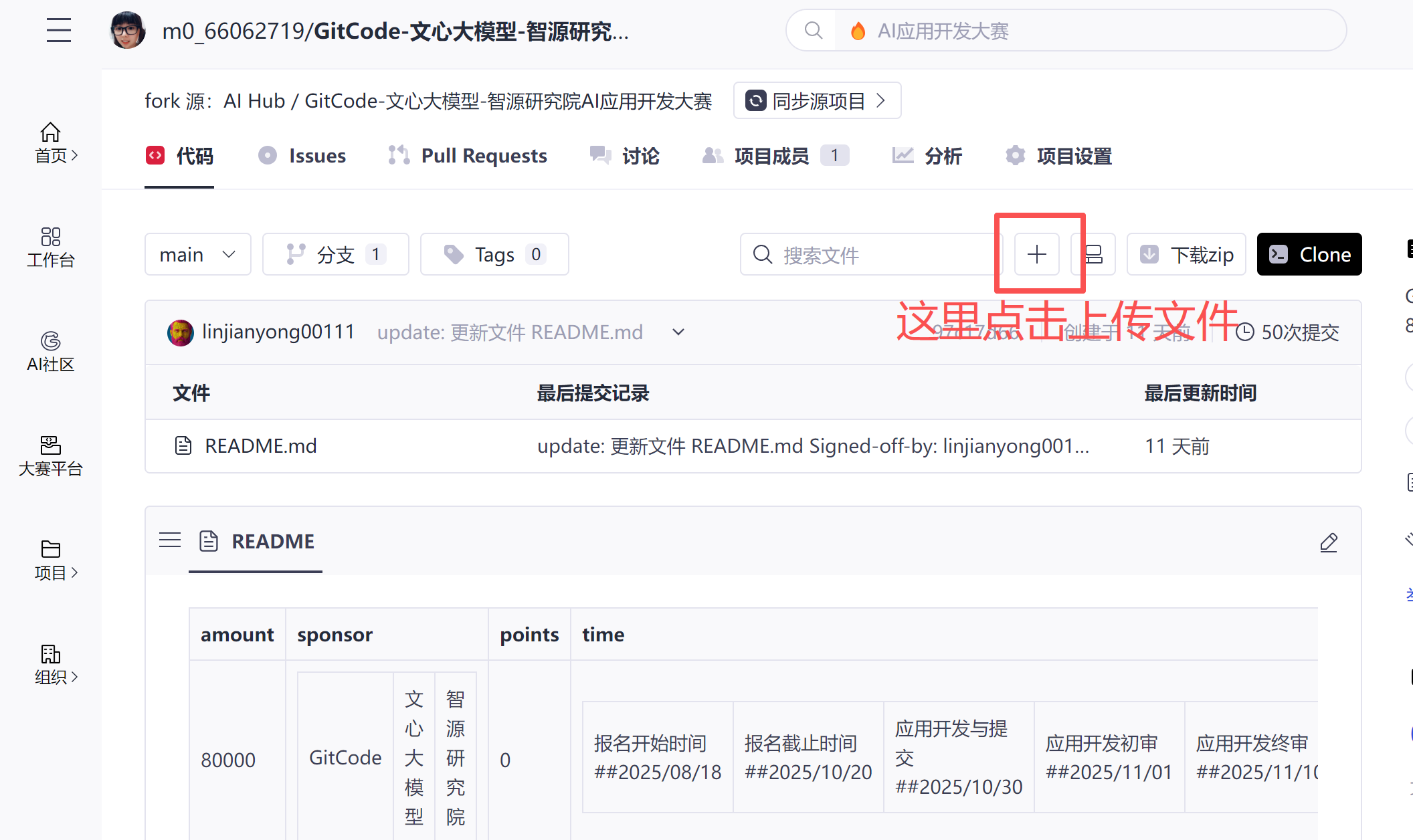Viewport: 1413px width, 840px height.
Task: Click user avatar in header
Action: click(x=127, y=31)
